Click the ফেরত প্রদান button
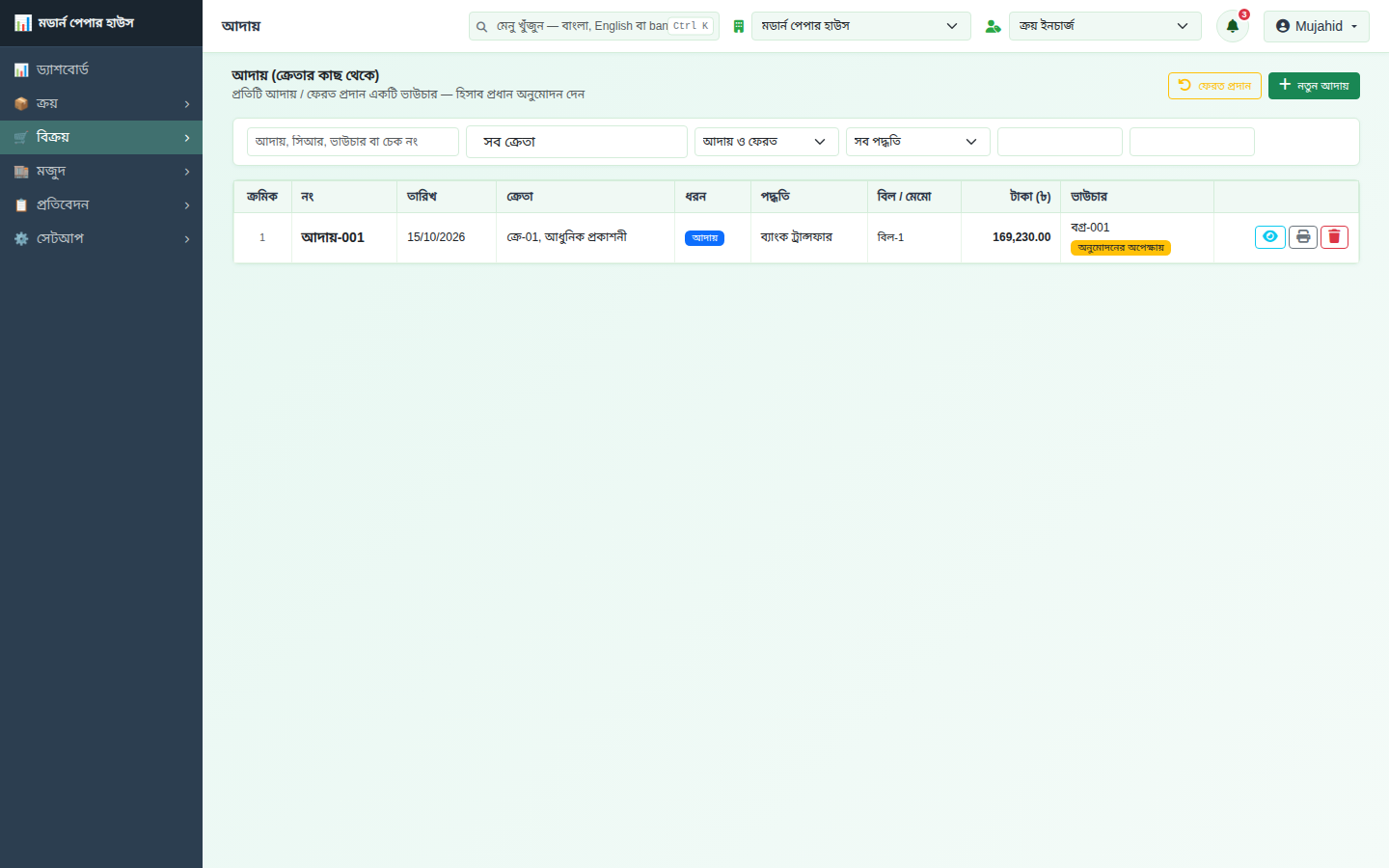The image size is (1389, 868). (x=1214, y=86)
